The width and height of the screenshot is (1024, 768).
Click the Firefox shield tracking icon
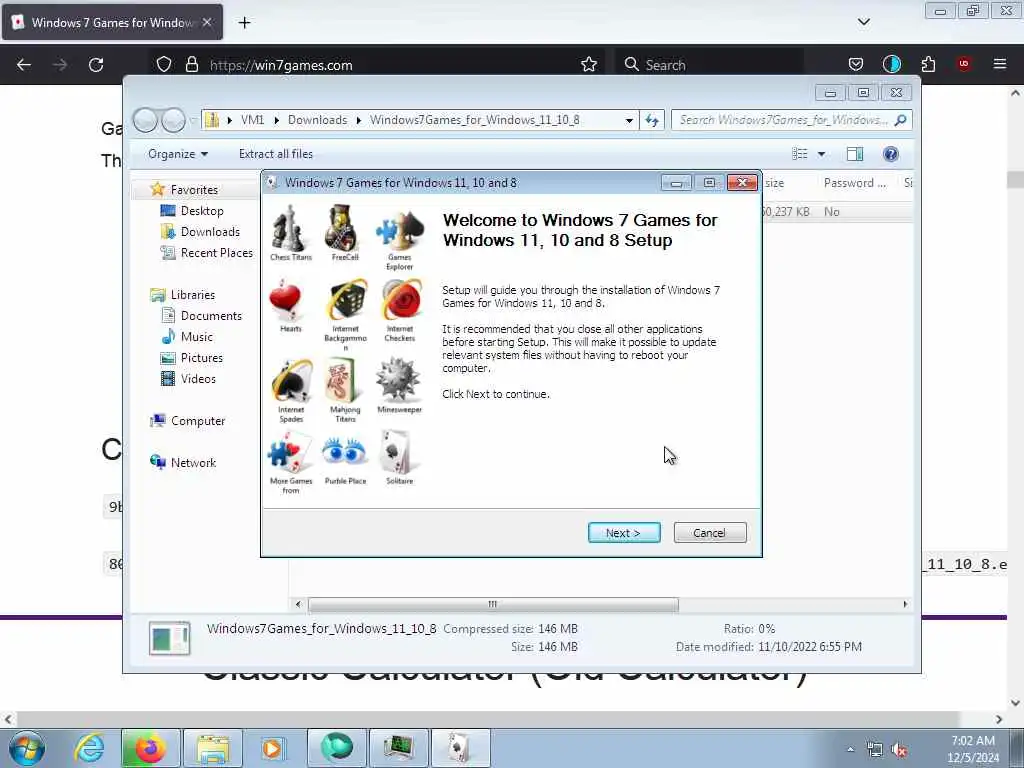[x=164, y=65]
